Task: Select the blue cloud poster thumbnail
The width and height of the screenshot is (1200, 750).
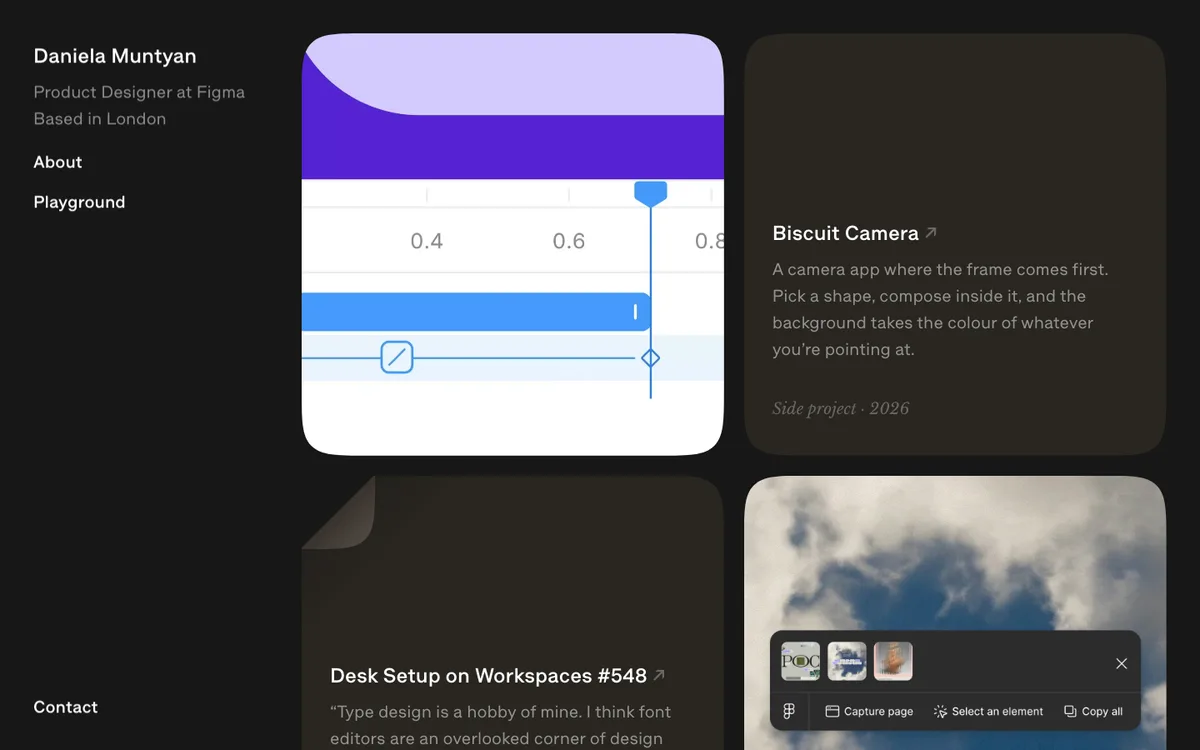Action: 847,662
